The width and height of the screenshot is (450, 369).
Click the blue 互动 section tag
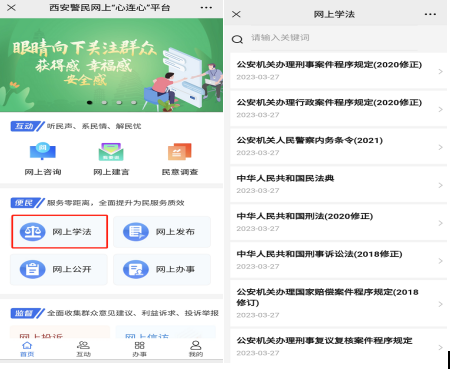pos(27,126)
